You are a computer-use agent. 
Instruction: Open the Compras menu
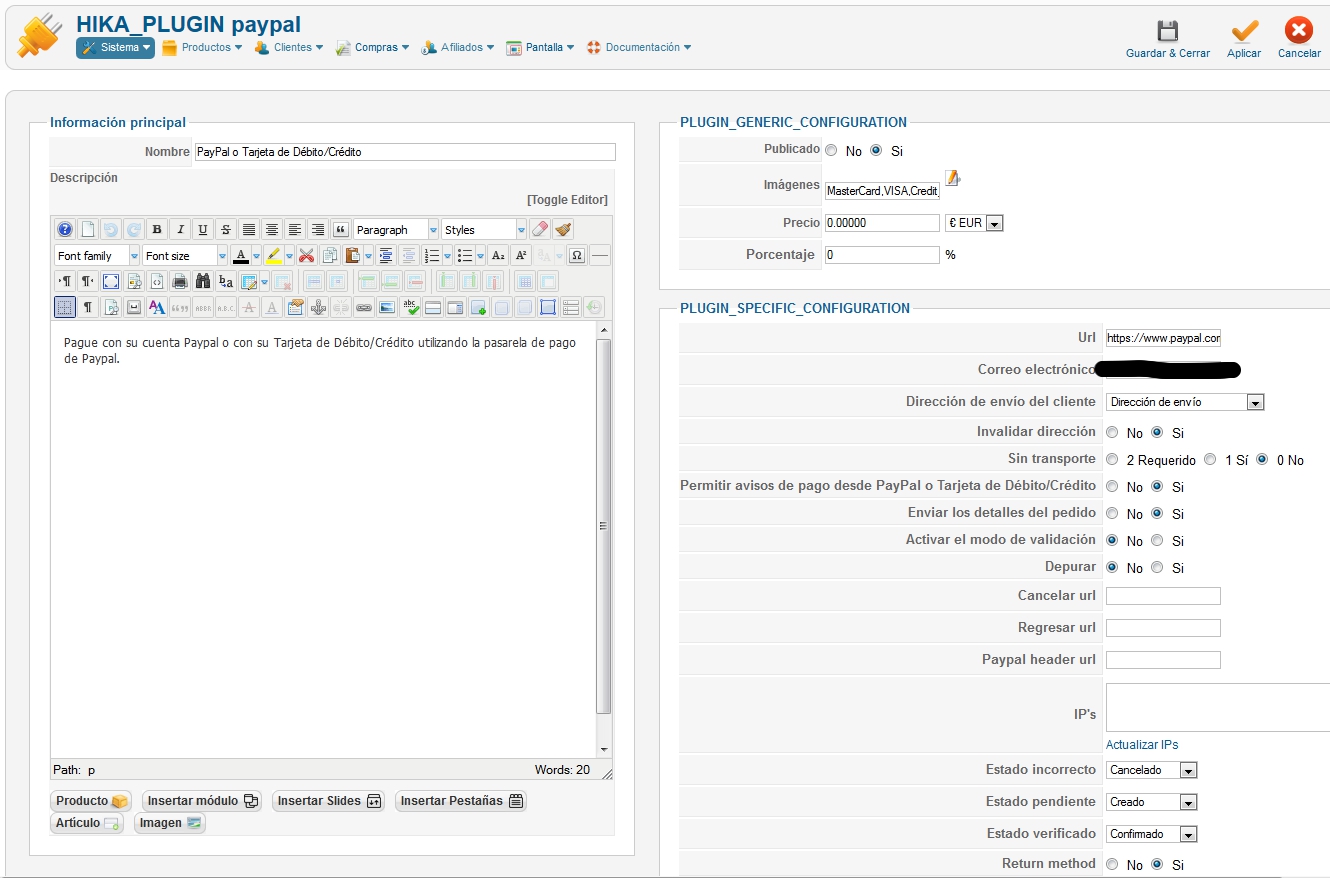(x=372, y=47)
